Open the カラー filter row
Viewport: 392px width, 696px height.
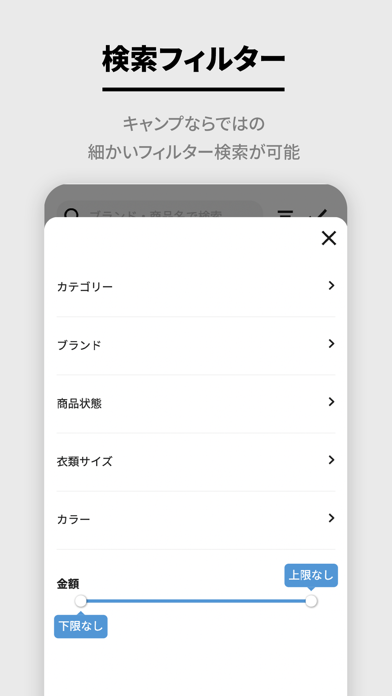[x=196, y=520]
